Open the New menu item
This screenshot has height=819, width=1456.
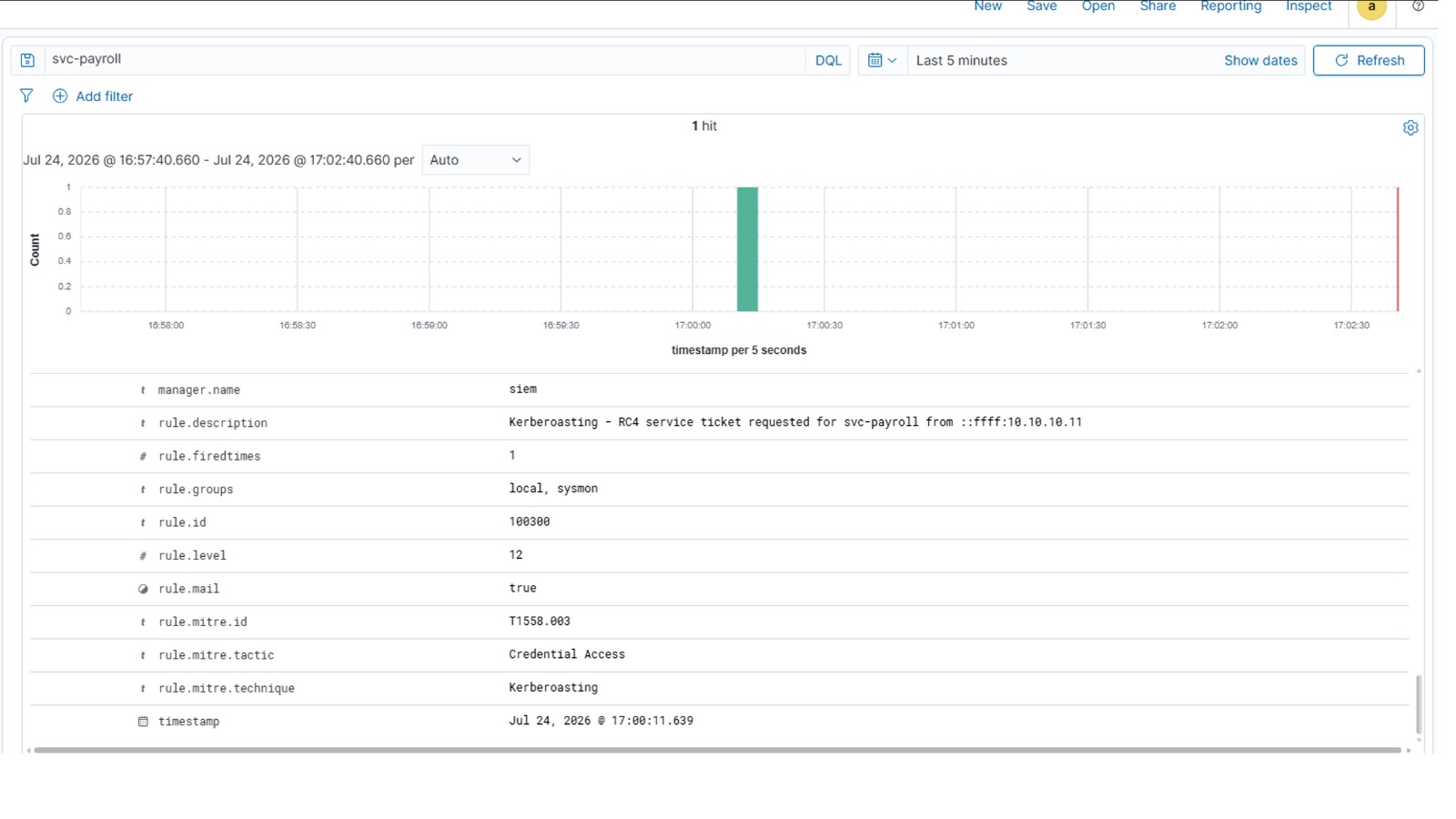(x=987, y=6)
